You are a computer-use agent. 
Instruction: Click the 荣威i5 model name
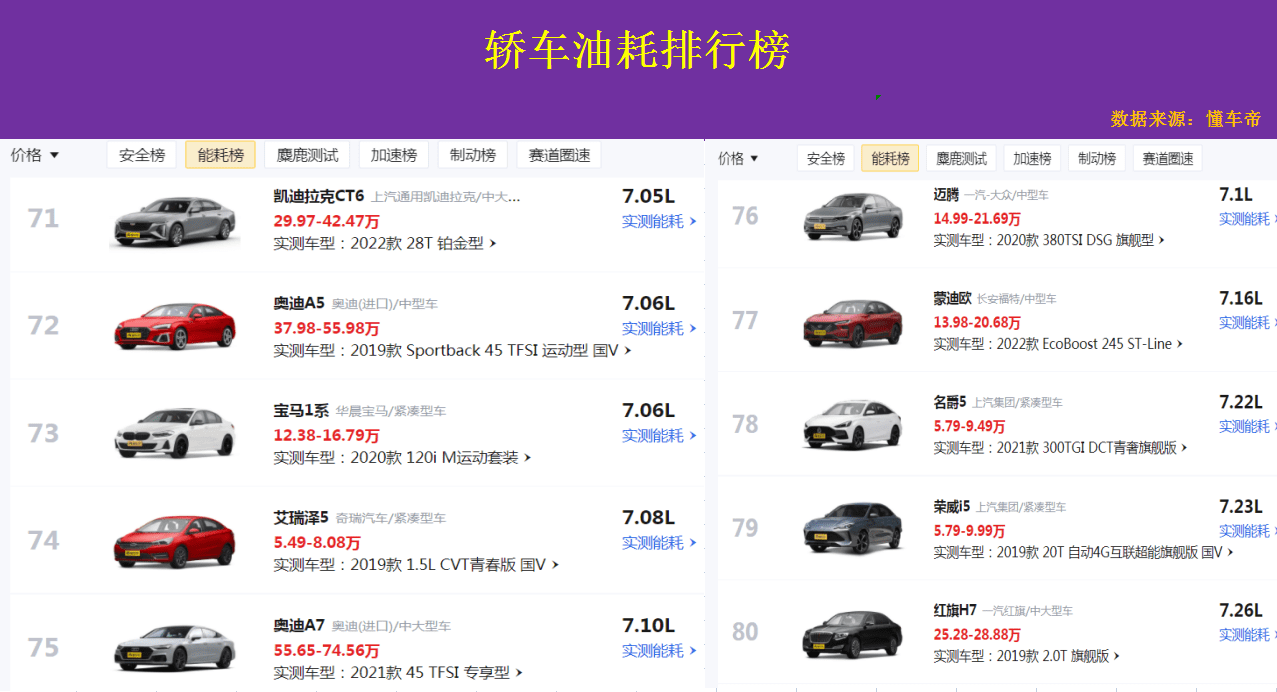coord(951,507)
